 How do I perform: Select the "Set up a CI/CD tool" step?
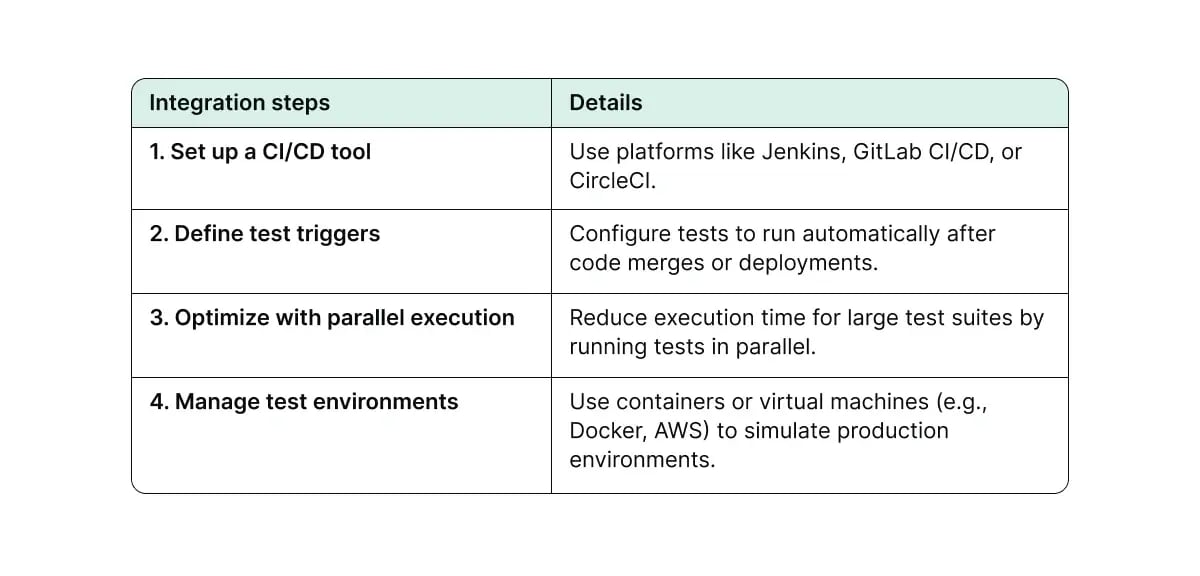(x=270, y=152)
